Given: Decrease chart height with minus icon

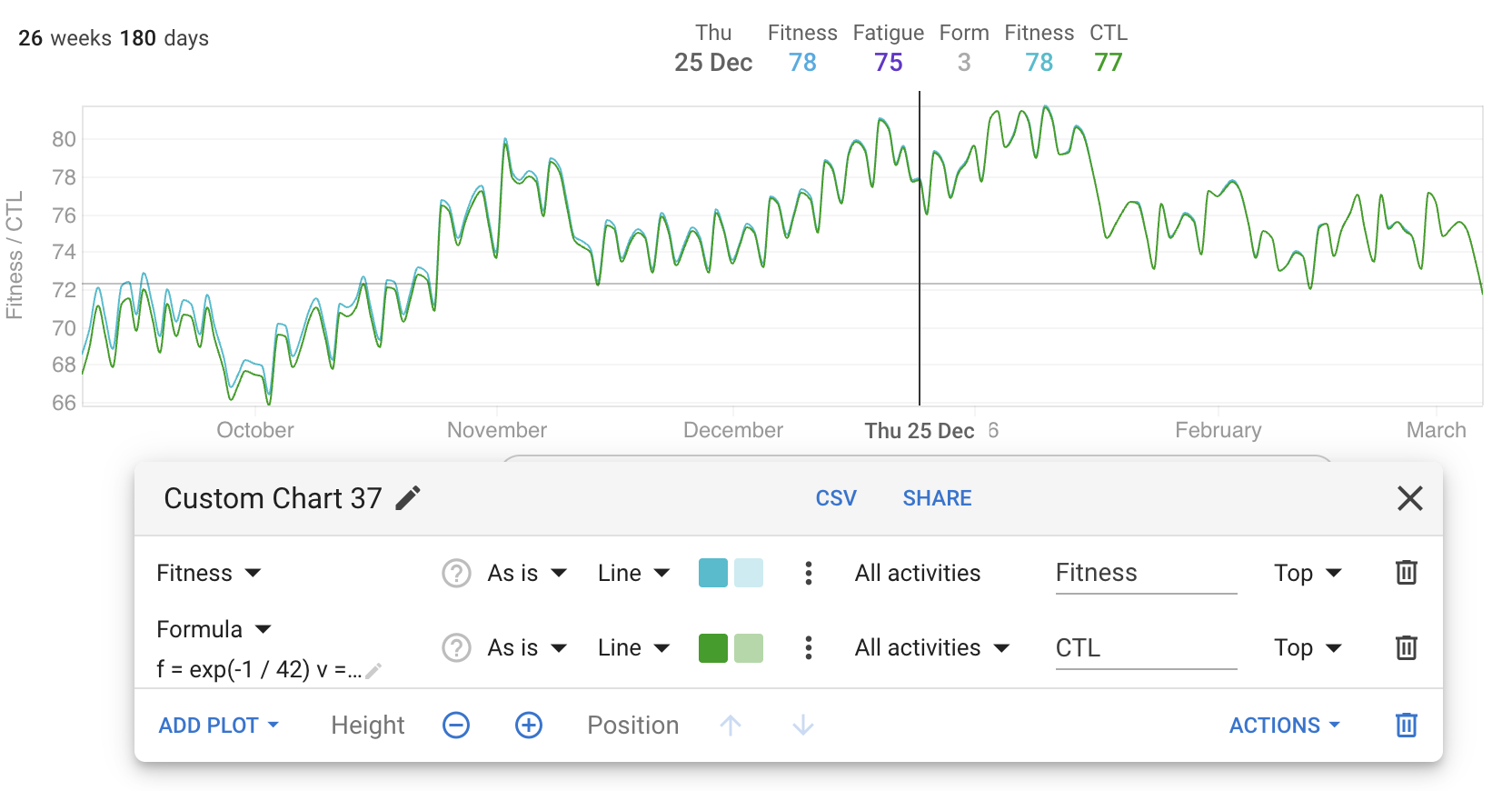Looking at the screenshot, I should point(456,725).
